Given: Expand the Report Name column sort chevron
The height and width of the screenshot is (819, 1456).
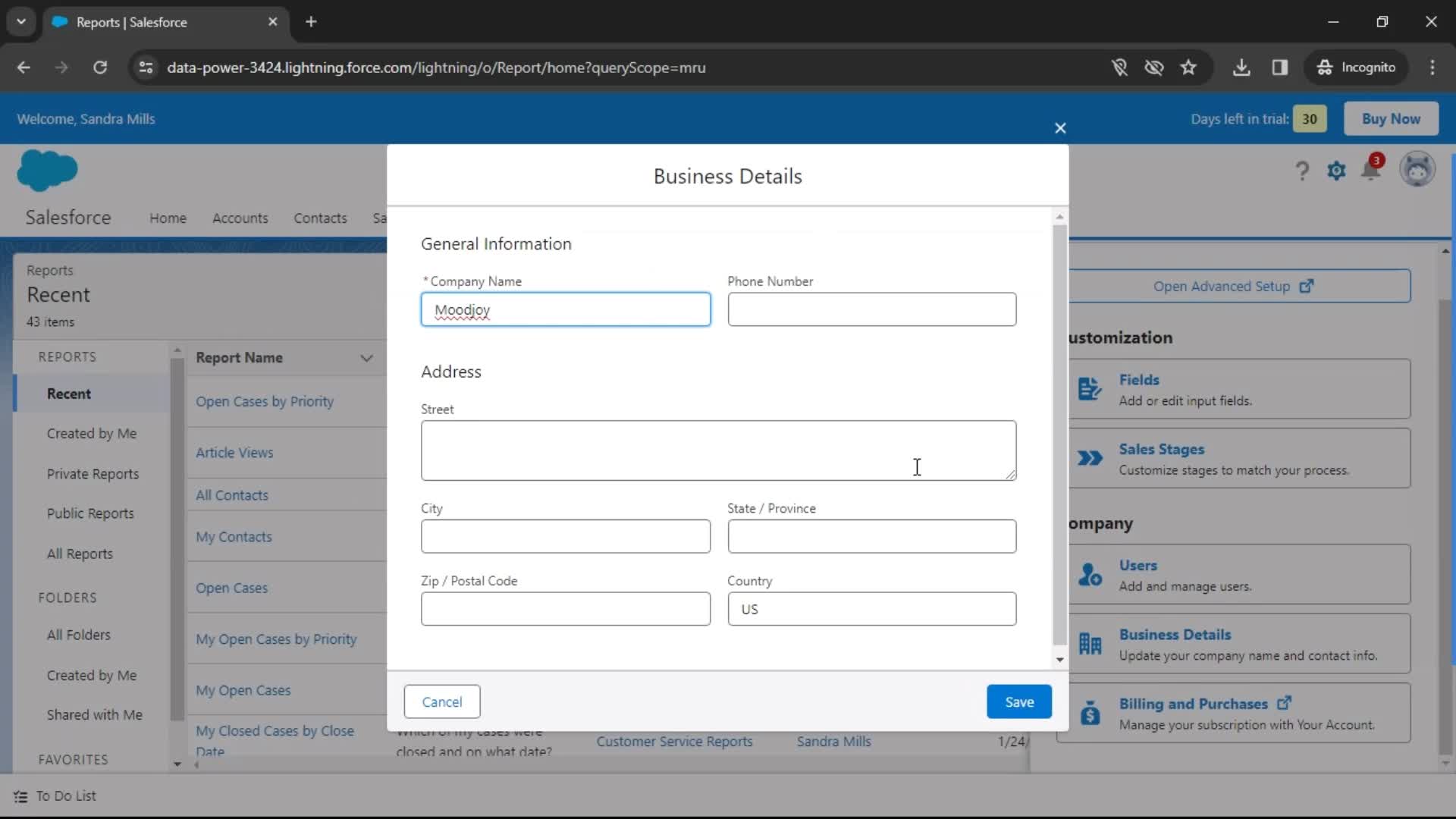Looking at the screenshot, I should (366, 358).
